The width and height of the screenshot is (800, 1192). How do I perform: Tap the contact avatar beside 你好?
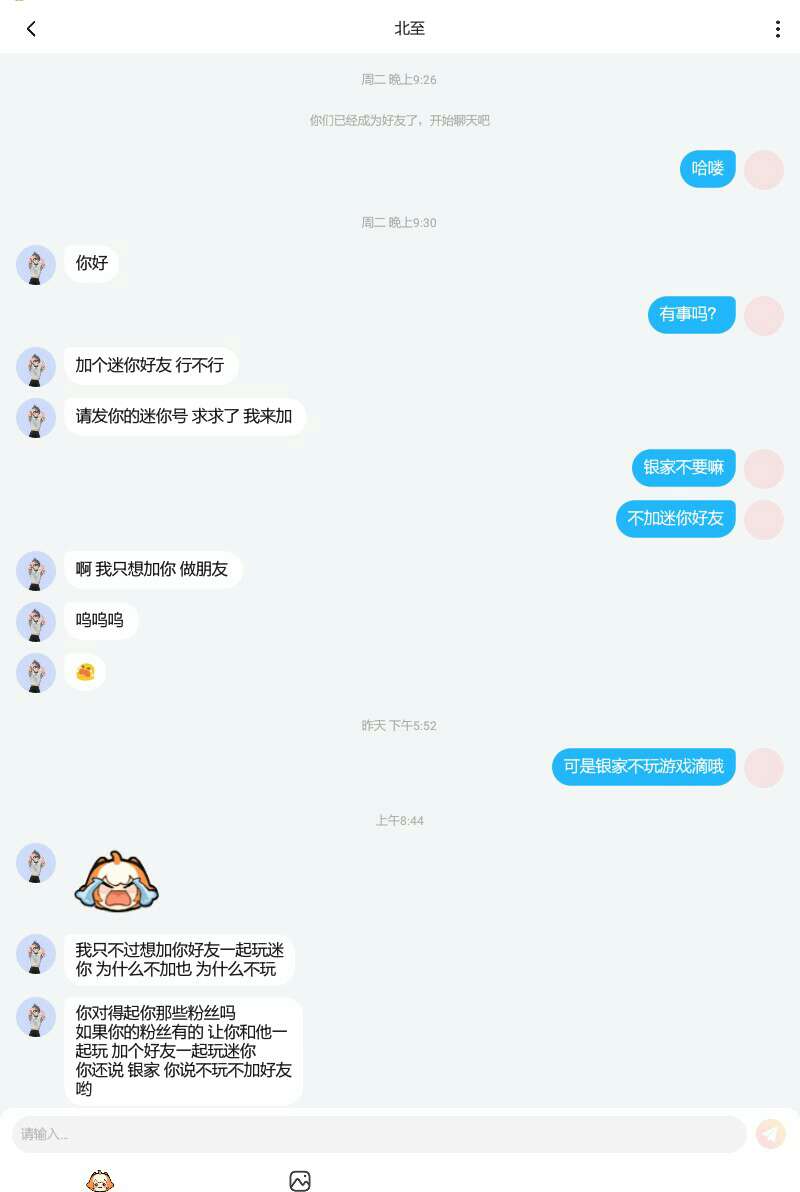coord(36,265)
